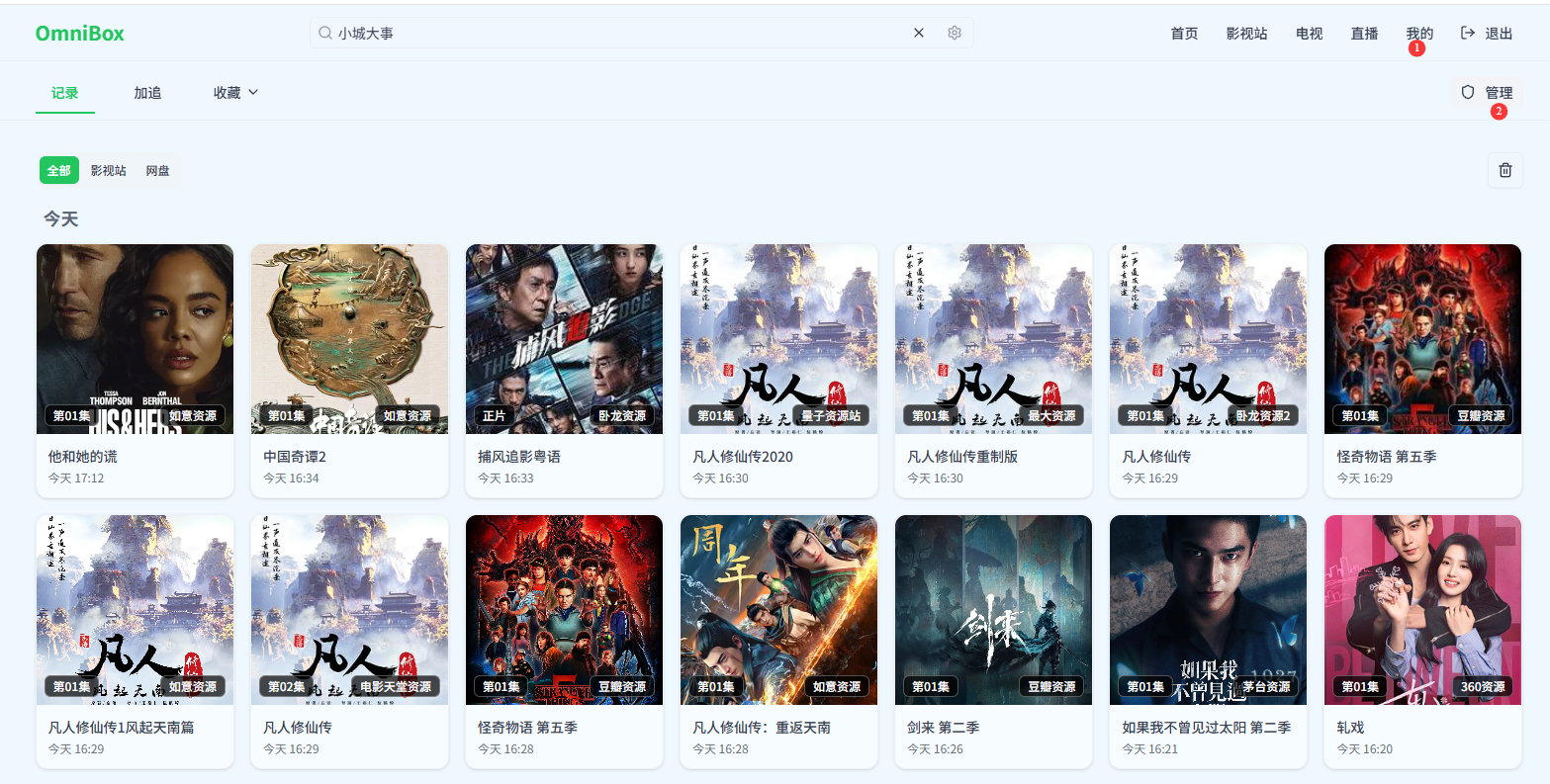Click the 退出 logout icon
Screen dimensions: 1550x784
pos(1468,32)
